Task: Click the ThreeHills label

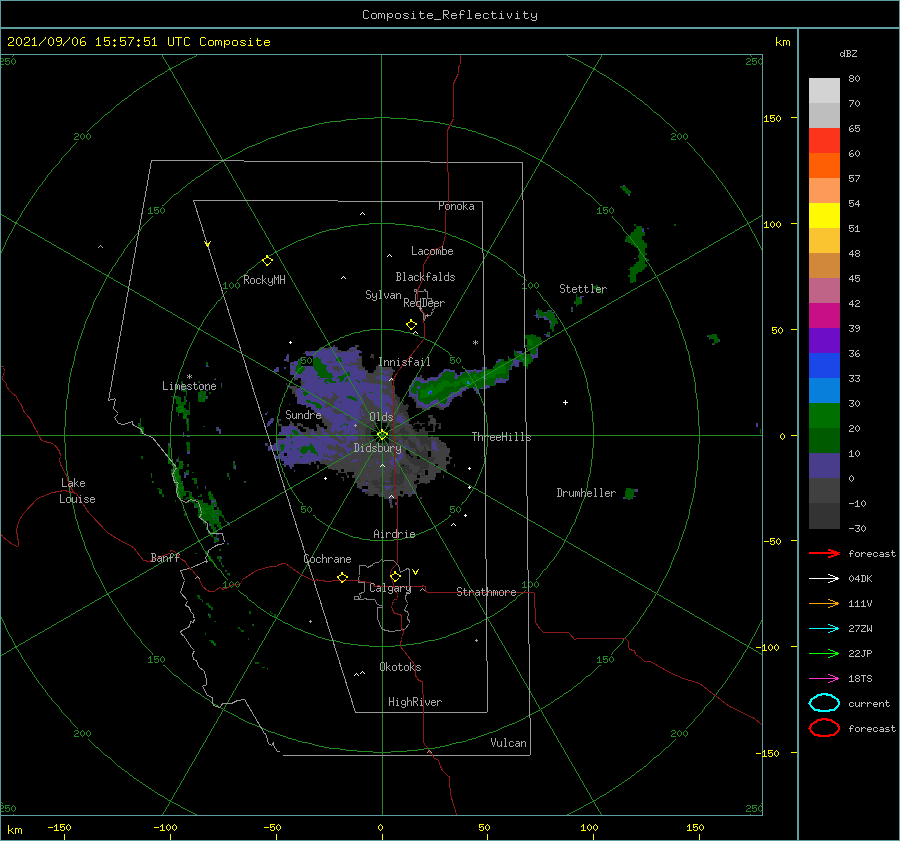Action: [x=502, y=437]
